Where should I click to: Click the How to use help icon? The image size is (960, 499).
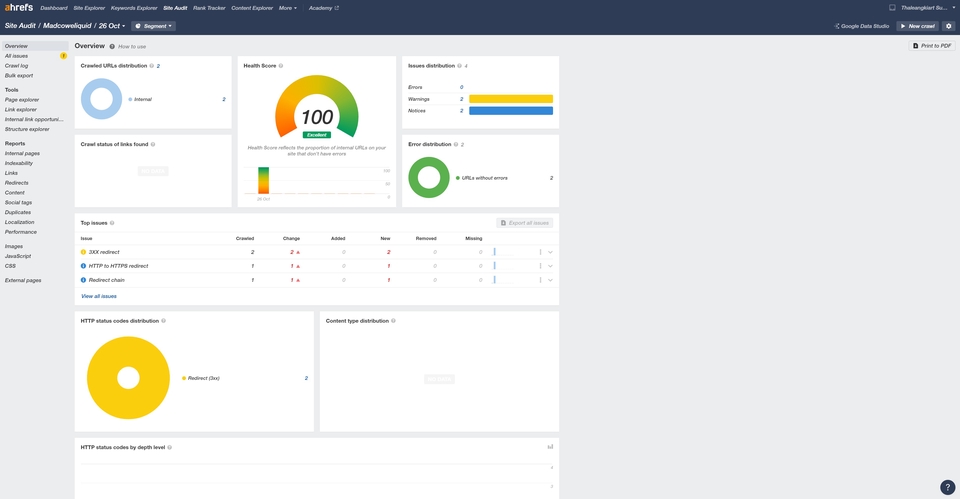pyautogui.click(x=112, y=47)
